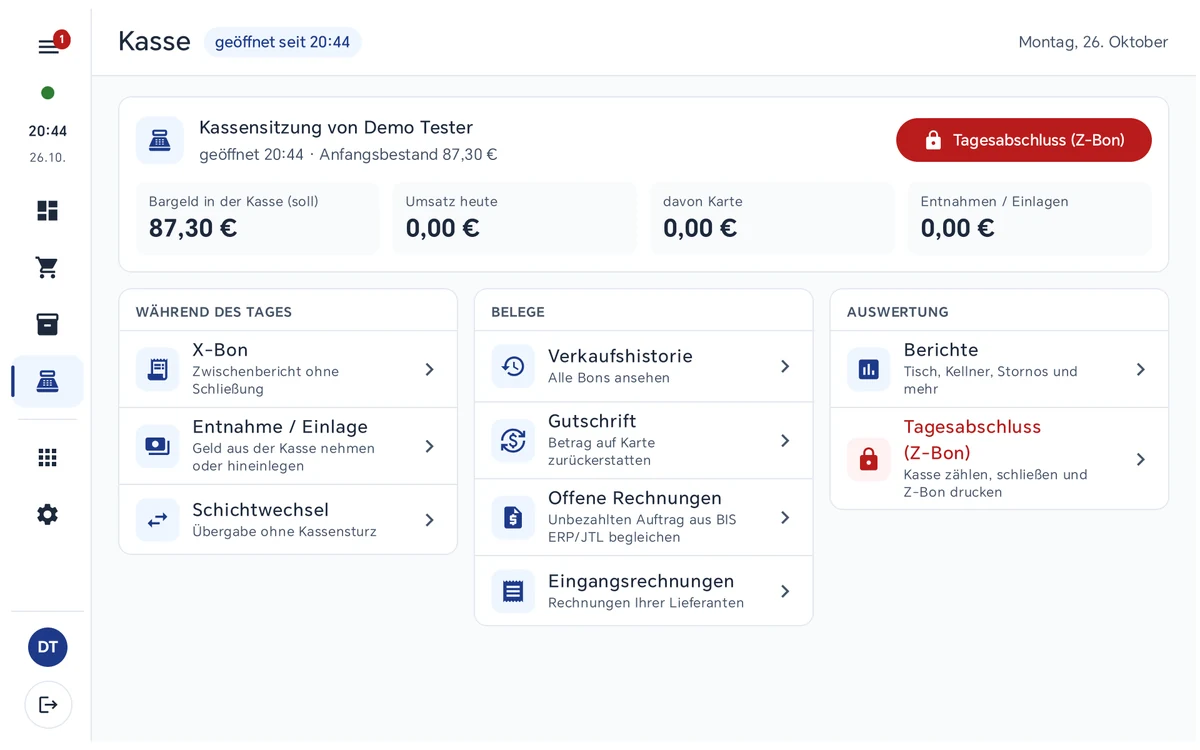
Task: Open Schichtwechsel entry
Action: click(x=288, y=520)
